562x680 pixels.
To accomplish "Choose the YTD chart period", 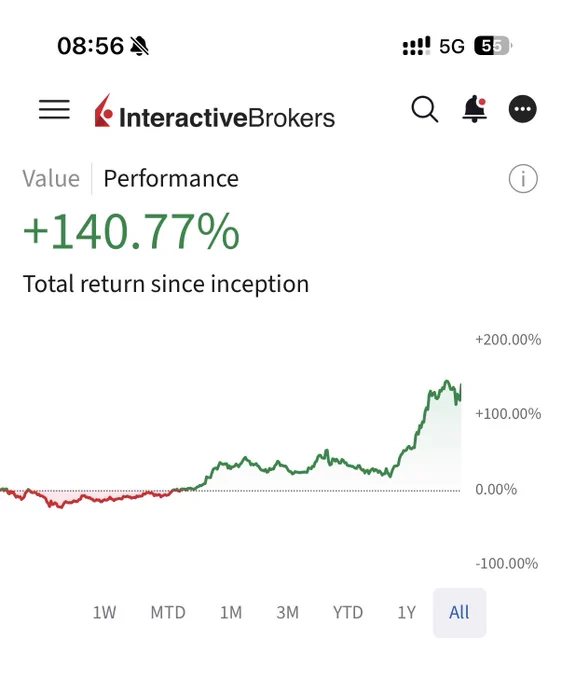I will click(x=348, y=612).
